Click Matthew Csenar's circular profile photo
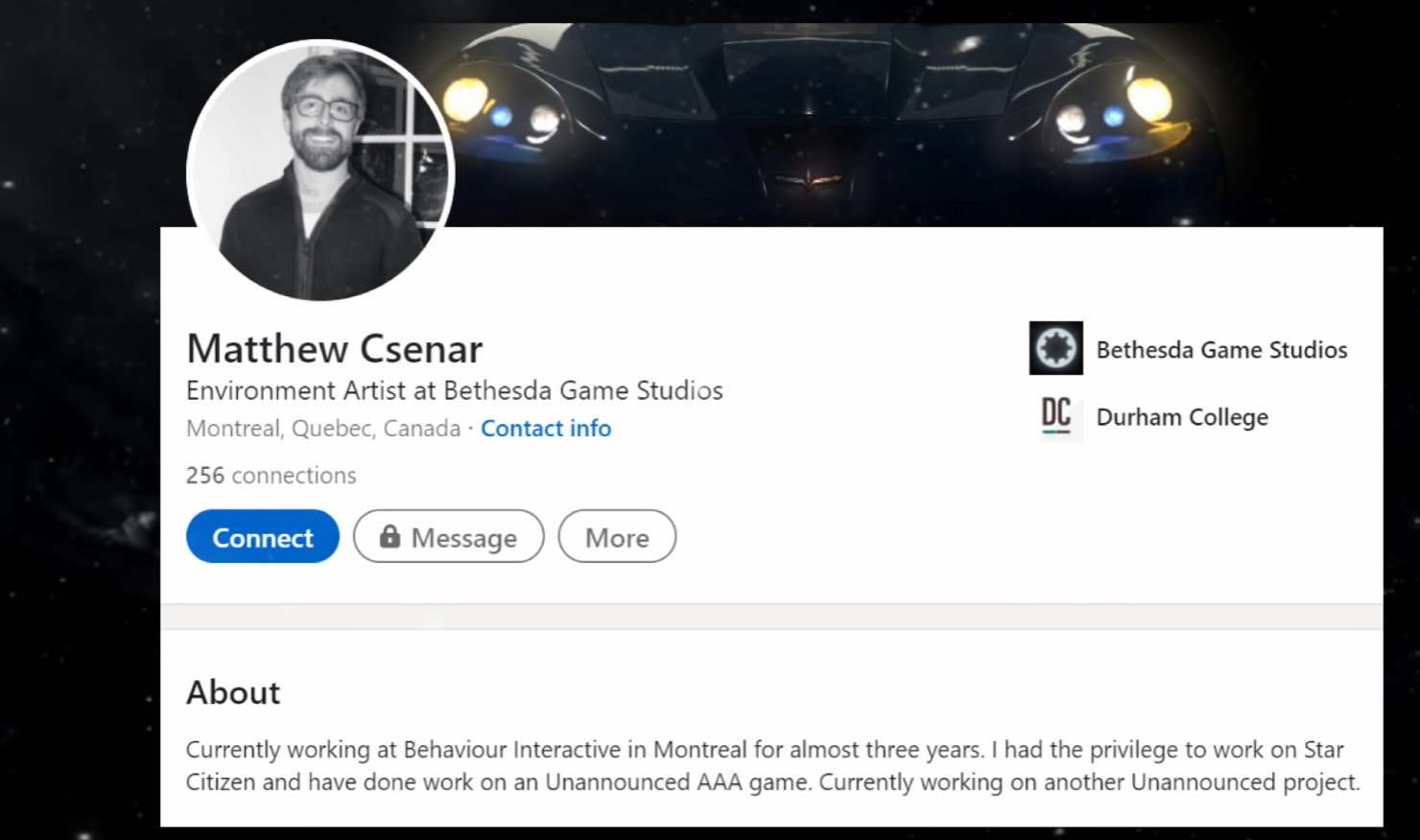1420x840 pixels. pyautogui.click(x=319, y=171)
